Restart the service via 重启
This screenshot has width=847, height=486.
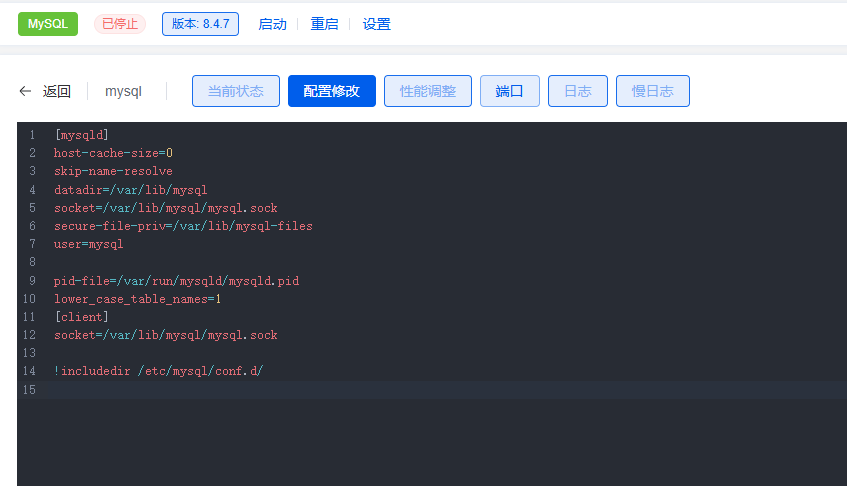pyautogui.click(x=324, y=24)
